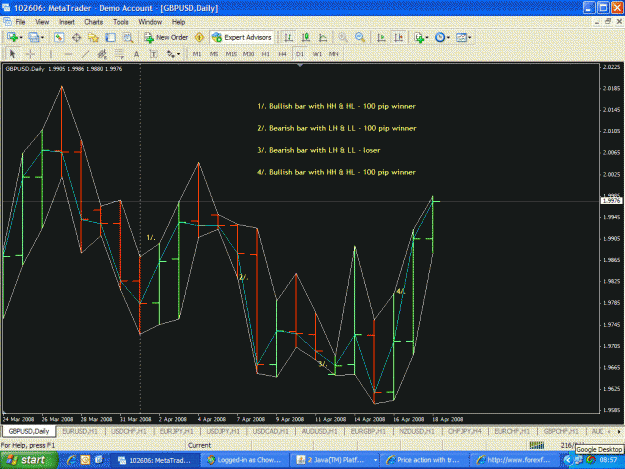The image size is (625, 469).
Task: Switch timeframe to W1
Action: (x=317, y=54)
